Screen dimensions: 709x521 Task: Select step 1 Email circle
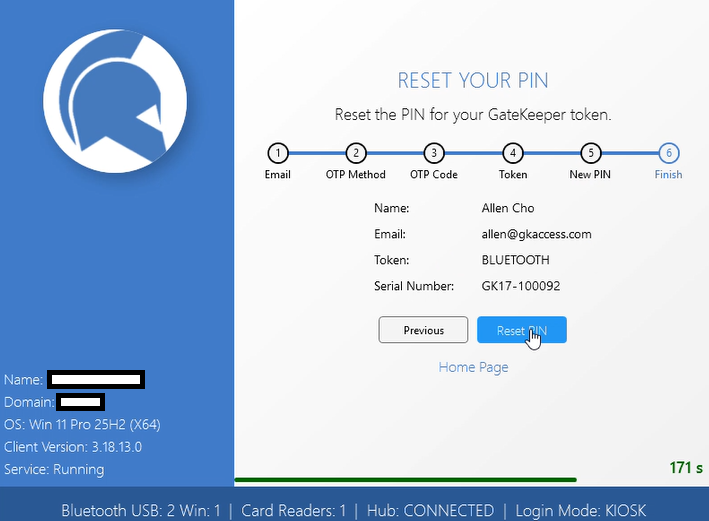coord(278,153)
